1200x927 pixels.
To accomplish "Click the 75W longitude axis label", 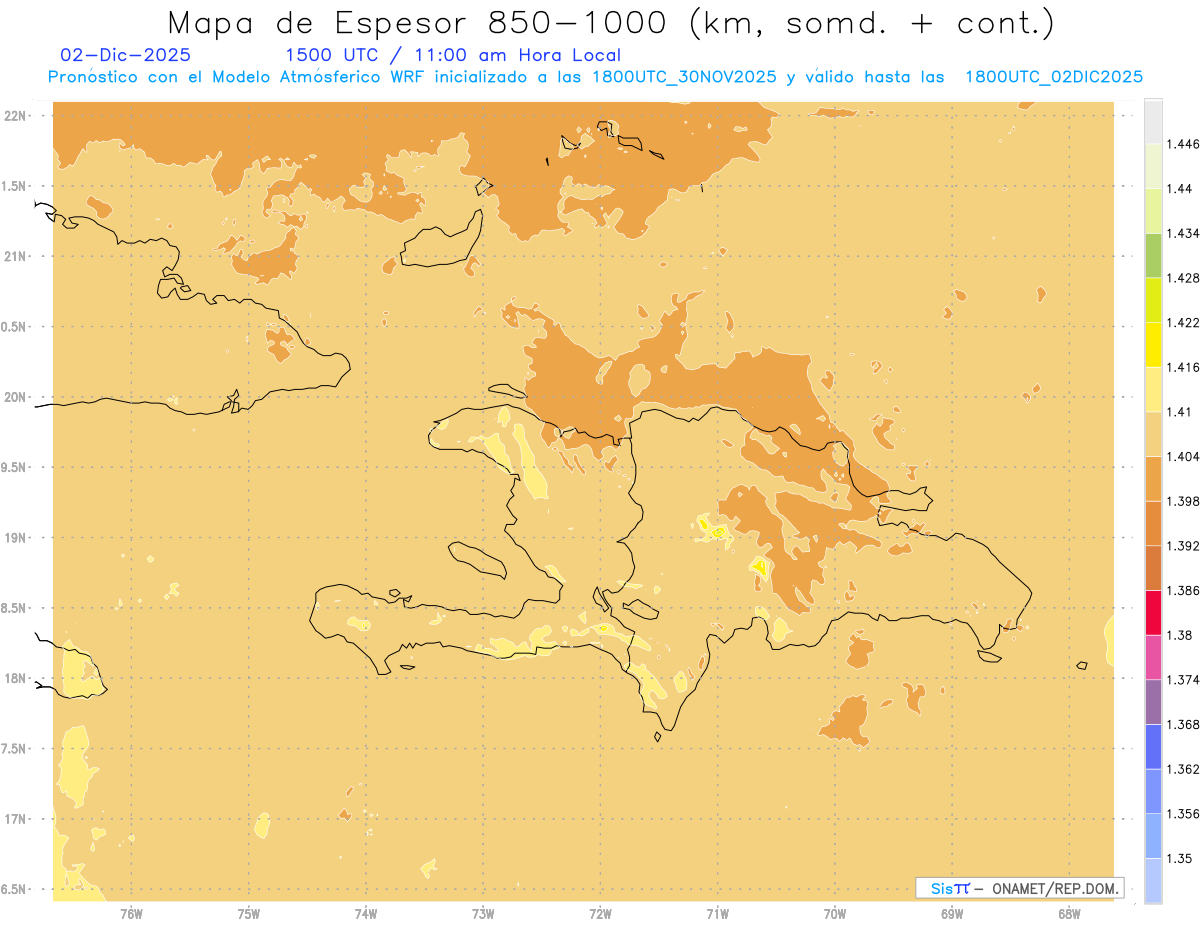I will [x=249, y=914].
